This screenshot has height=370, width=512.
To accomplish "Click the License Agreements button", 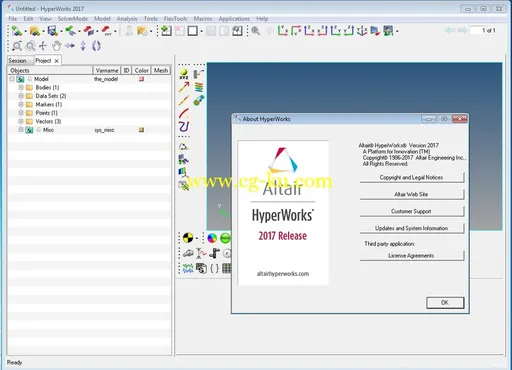I will point(412,255).
